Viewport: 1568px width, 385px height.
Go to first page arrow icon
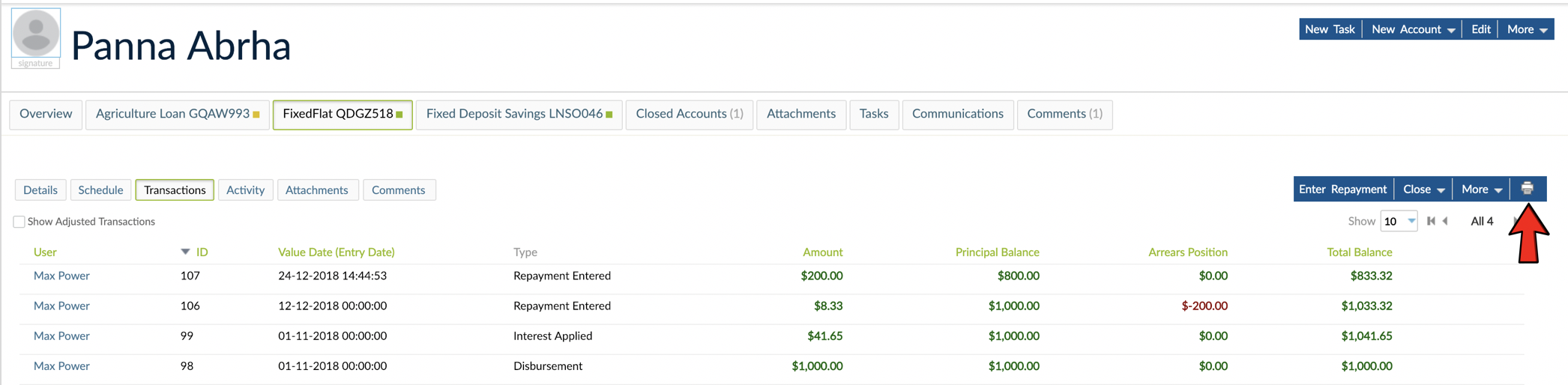[x=1431, y=221]
